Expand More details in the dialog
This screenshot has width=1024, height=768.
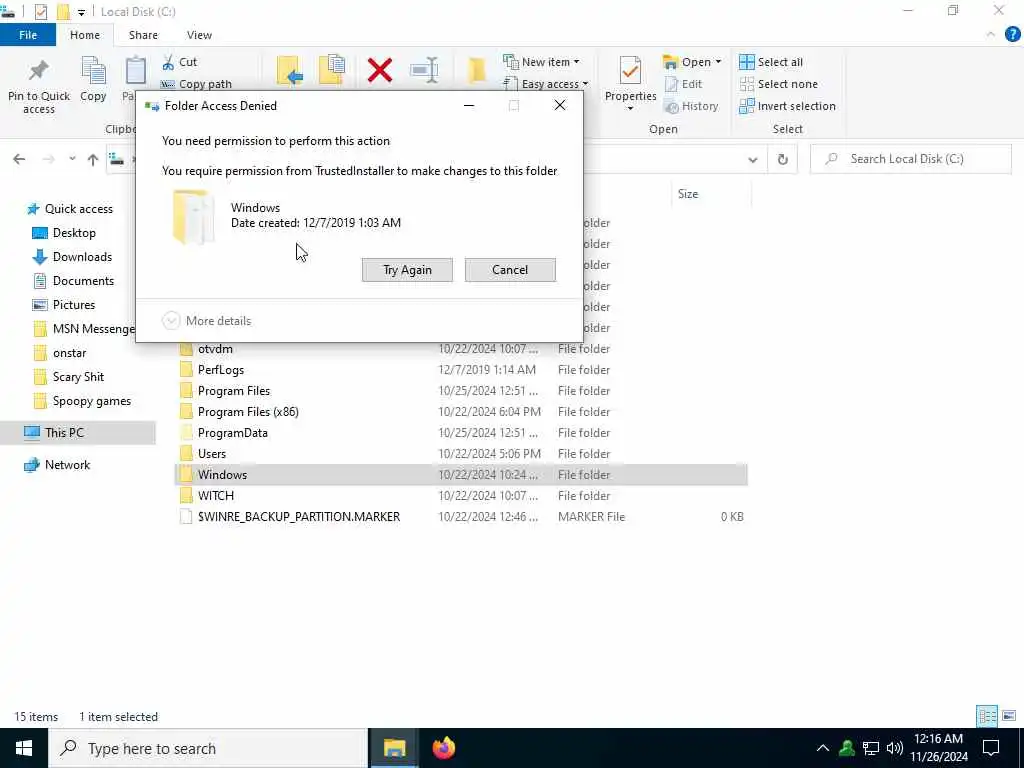click(206, 321)
